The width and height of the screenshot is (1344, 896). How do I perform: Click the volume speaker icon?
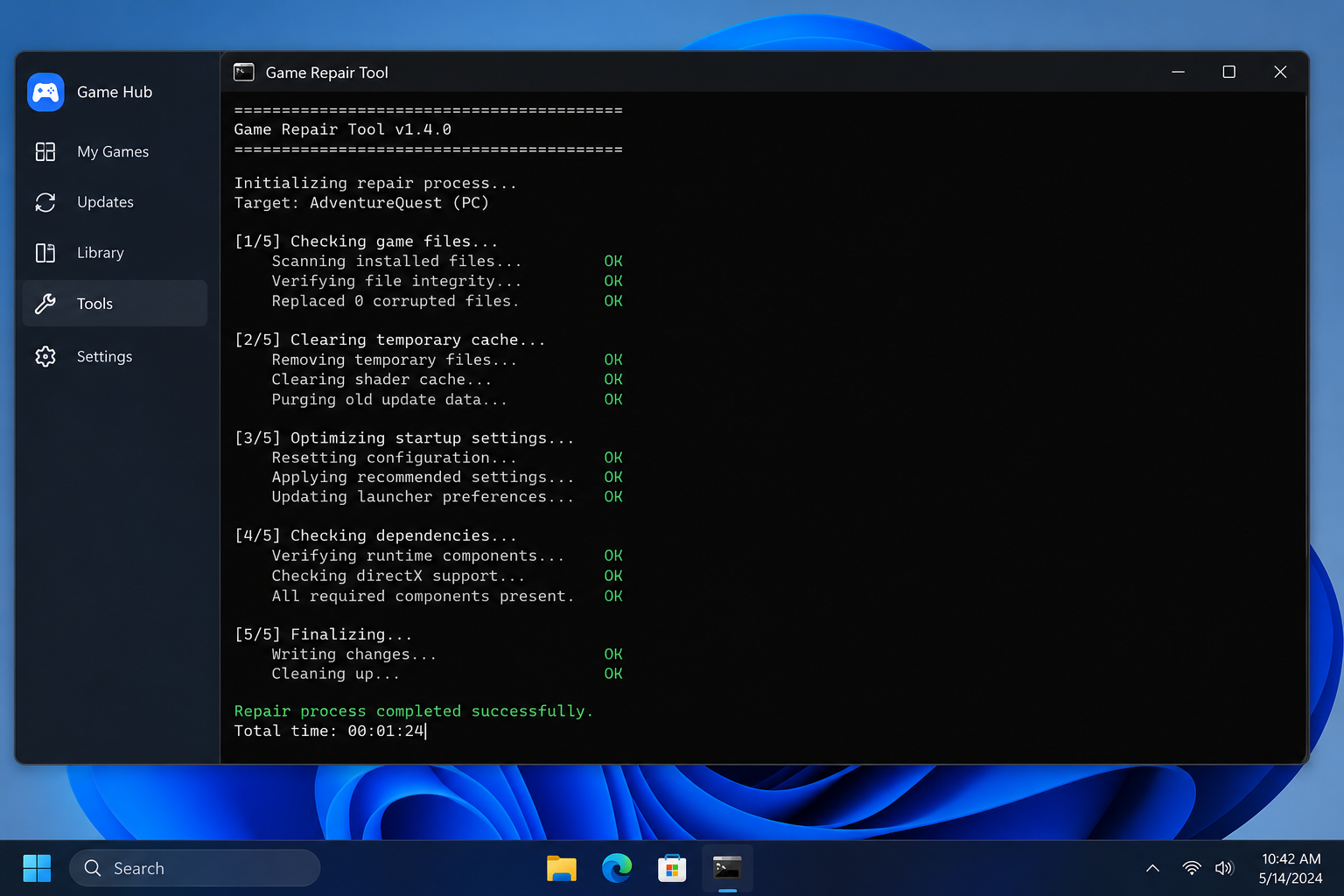[1224, 868]
